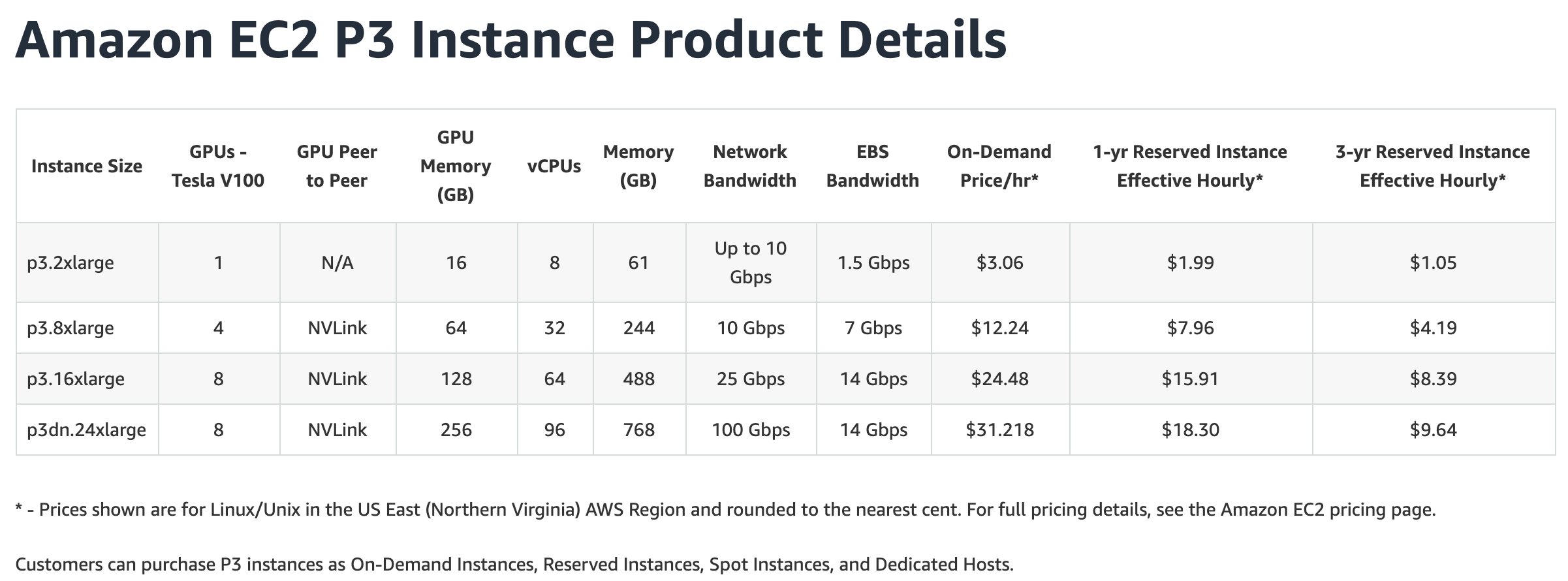
Task: Click the "Customers can purchase P3 instances" sentence
Action: coord(514,565)
